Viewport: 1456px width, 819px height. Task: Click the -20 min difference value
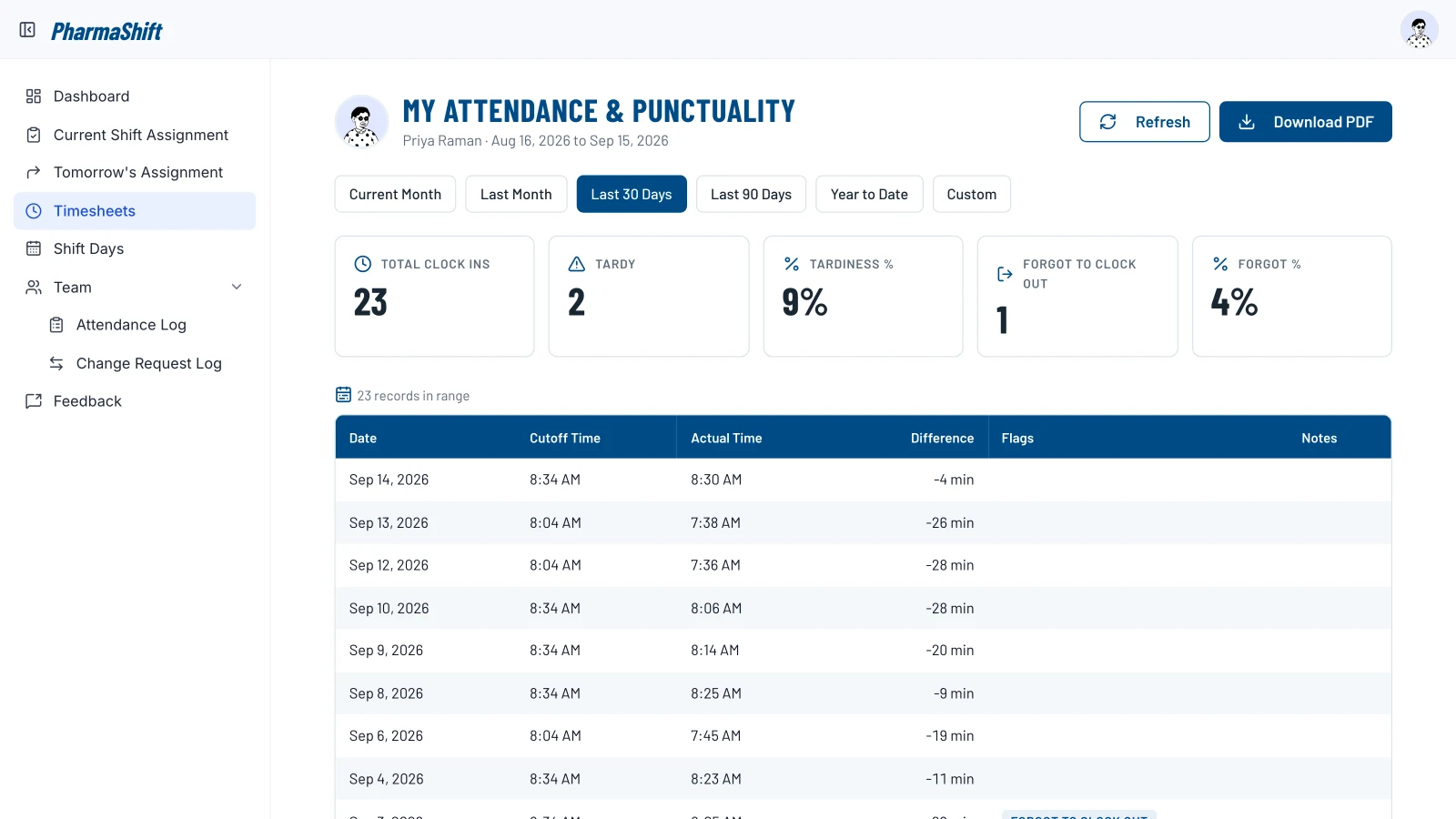[x=950, y=651]
